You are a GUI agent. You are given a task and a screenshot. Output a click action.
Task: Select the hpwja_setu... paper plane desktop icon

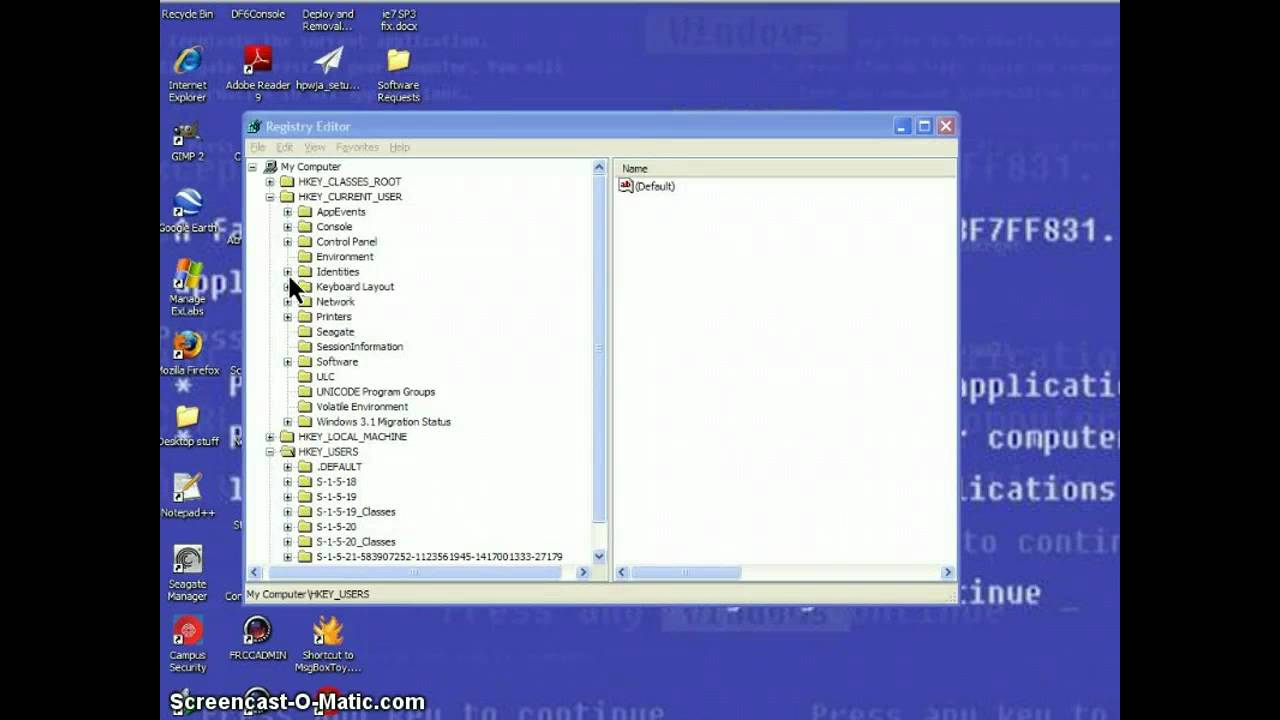[328, 61]
